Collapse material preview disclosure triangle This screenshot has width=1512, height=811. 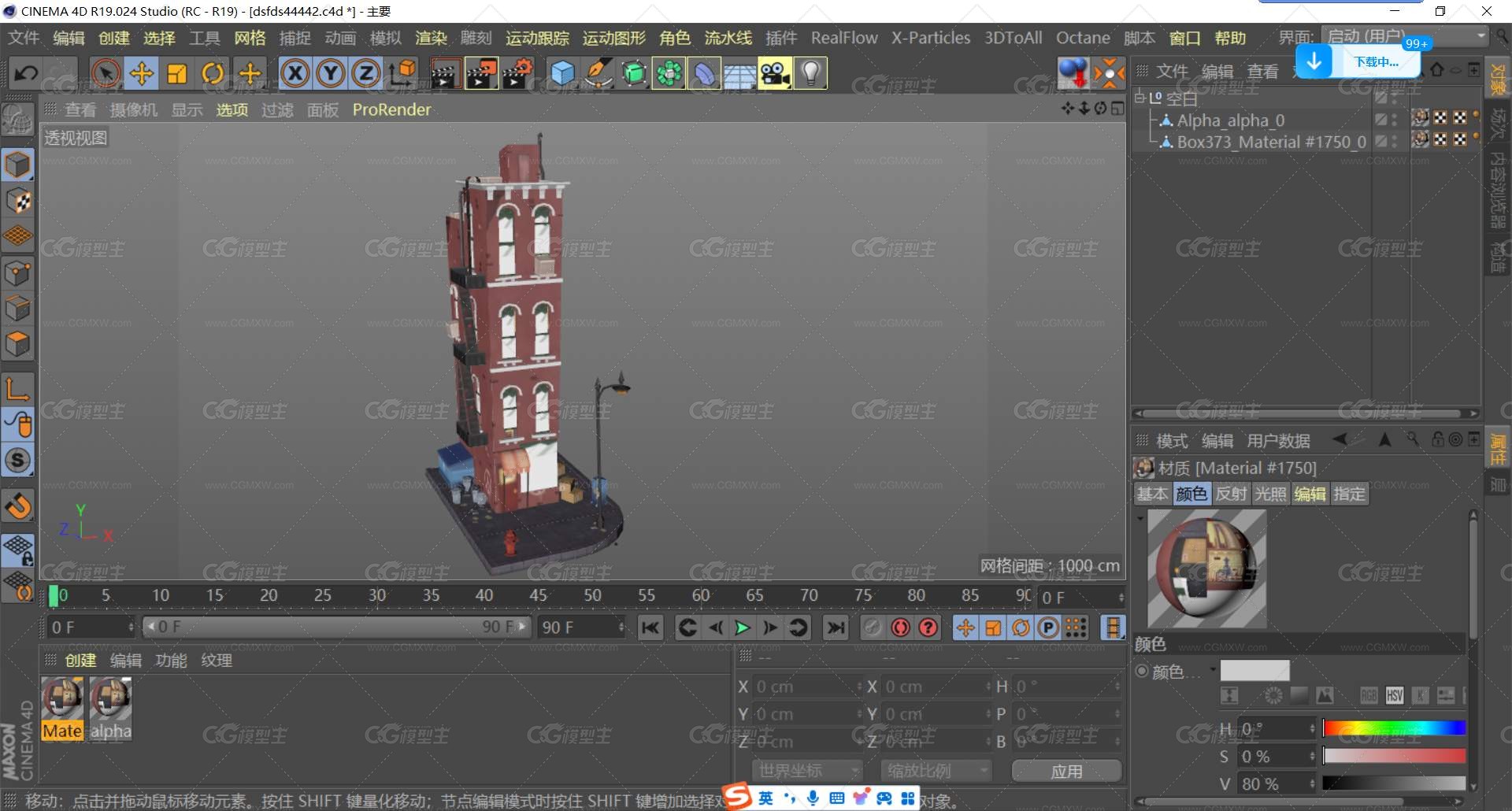click(1140, 518)
